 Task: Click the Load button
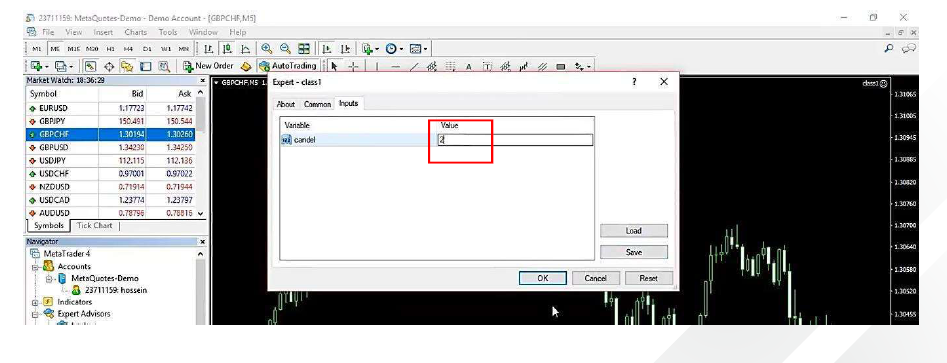(634, 231)
